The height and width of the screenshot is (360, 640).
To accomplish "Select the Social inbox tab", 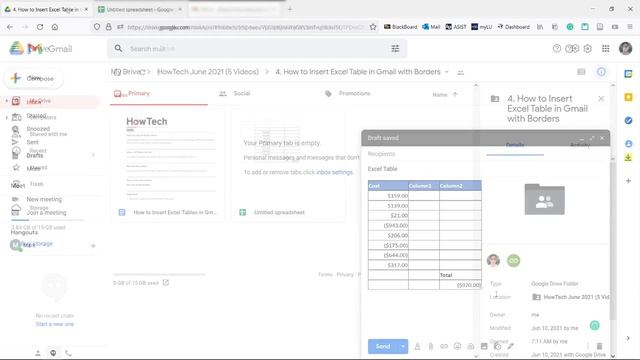I will click(x=235, y=93).
